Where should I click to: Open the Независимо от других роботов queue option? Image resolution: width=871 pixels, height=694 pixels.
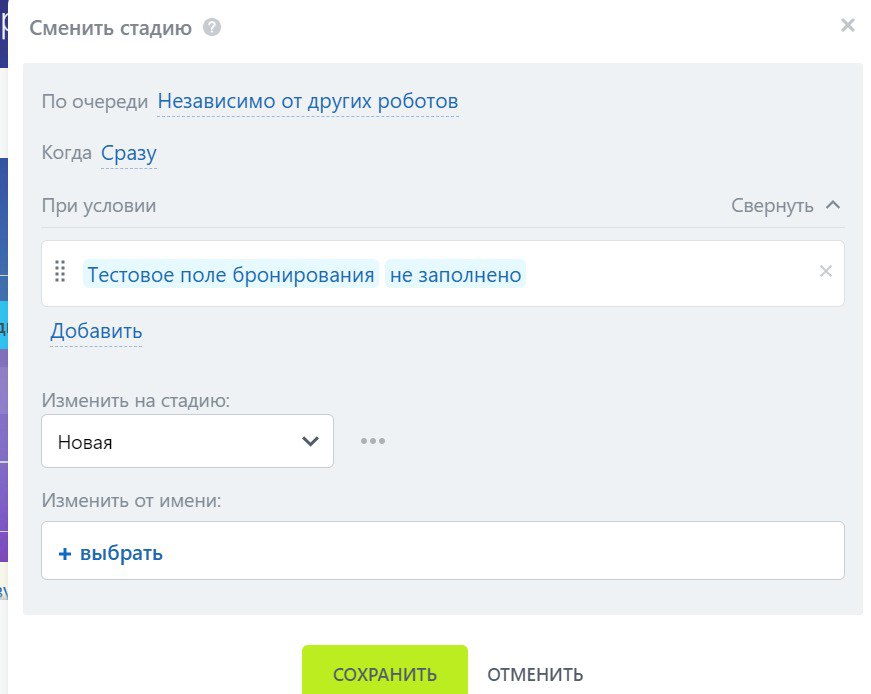[308, 101]
